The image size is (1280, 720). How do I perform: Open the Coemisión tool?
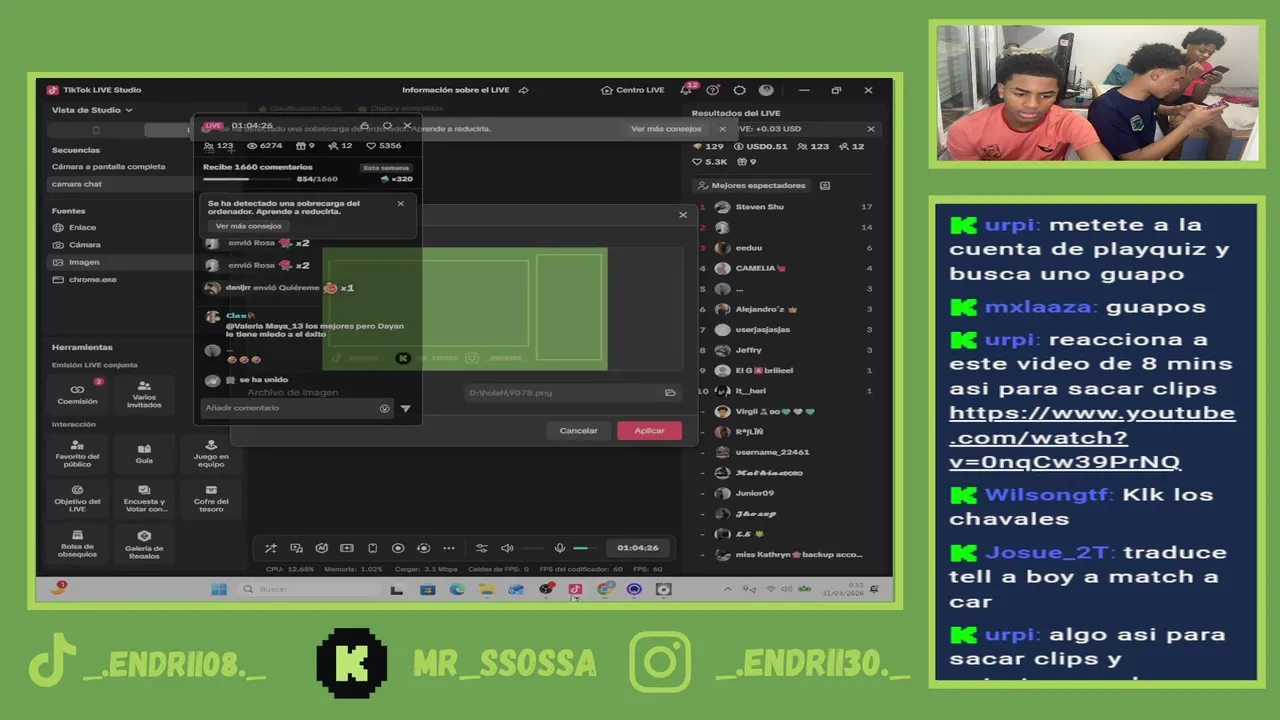[x=77, y=393]
